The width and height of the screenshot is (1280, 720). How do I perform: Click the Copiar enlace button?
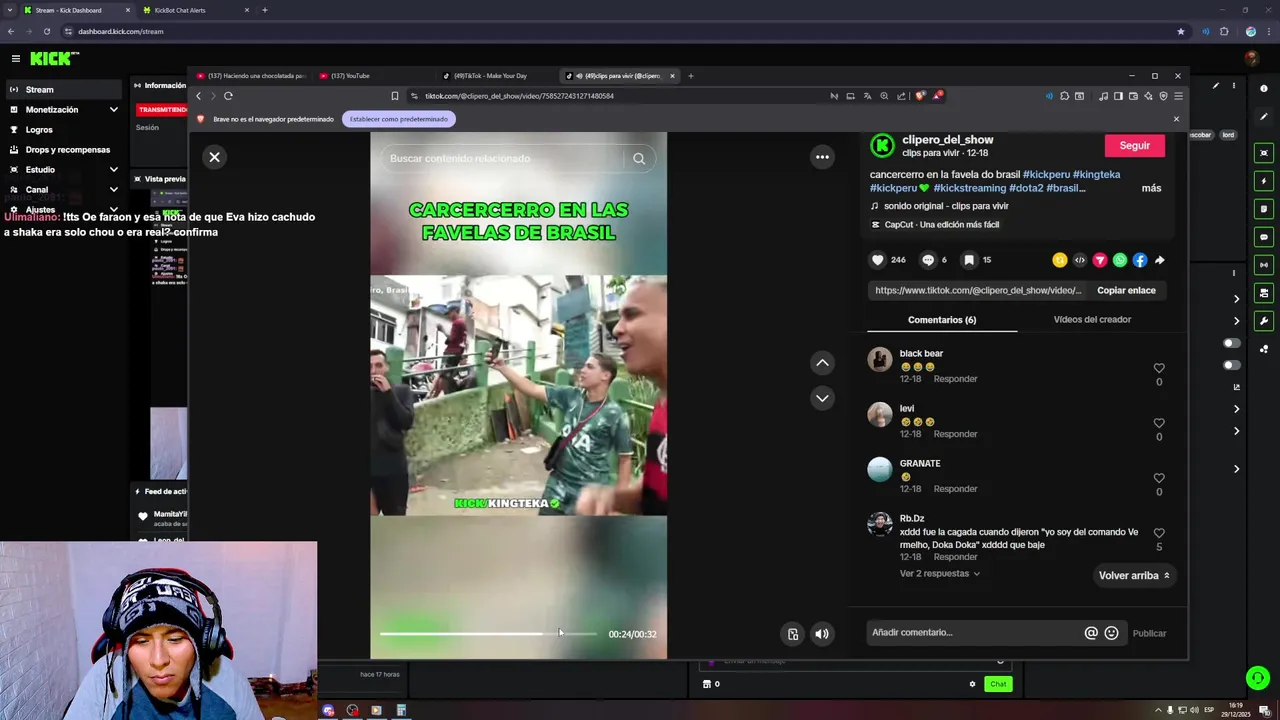click(x=1126, y=290)
